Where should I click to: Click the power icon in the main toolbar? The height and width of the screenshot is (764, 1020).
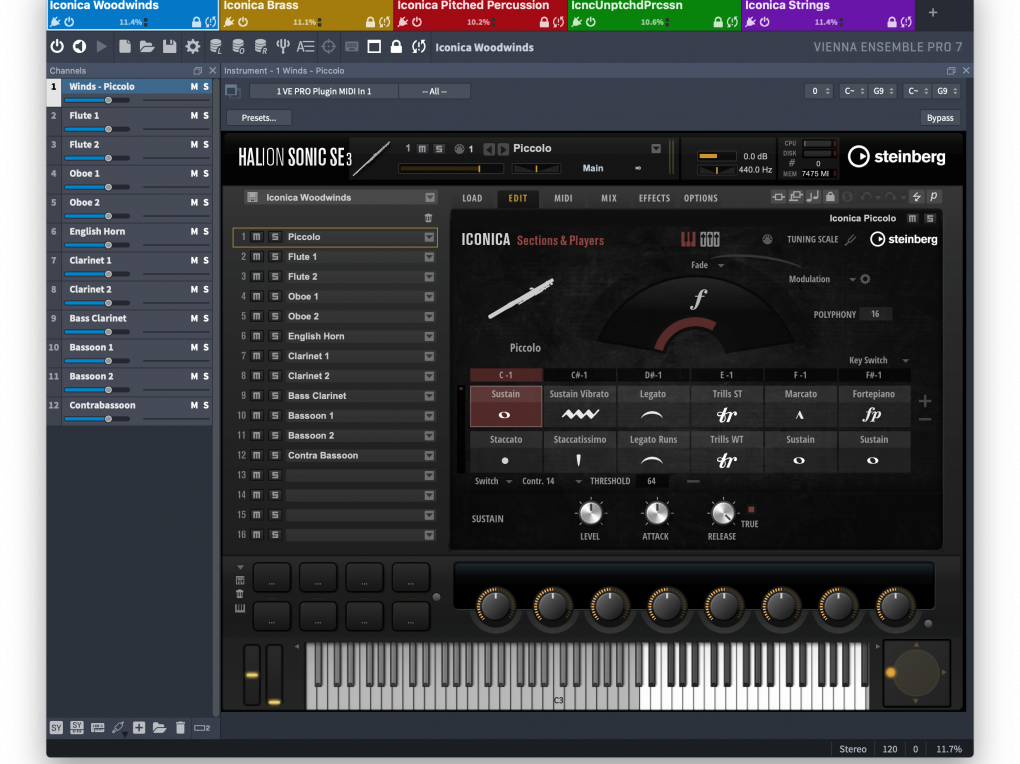(x=57, y=47)
